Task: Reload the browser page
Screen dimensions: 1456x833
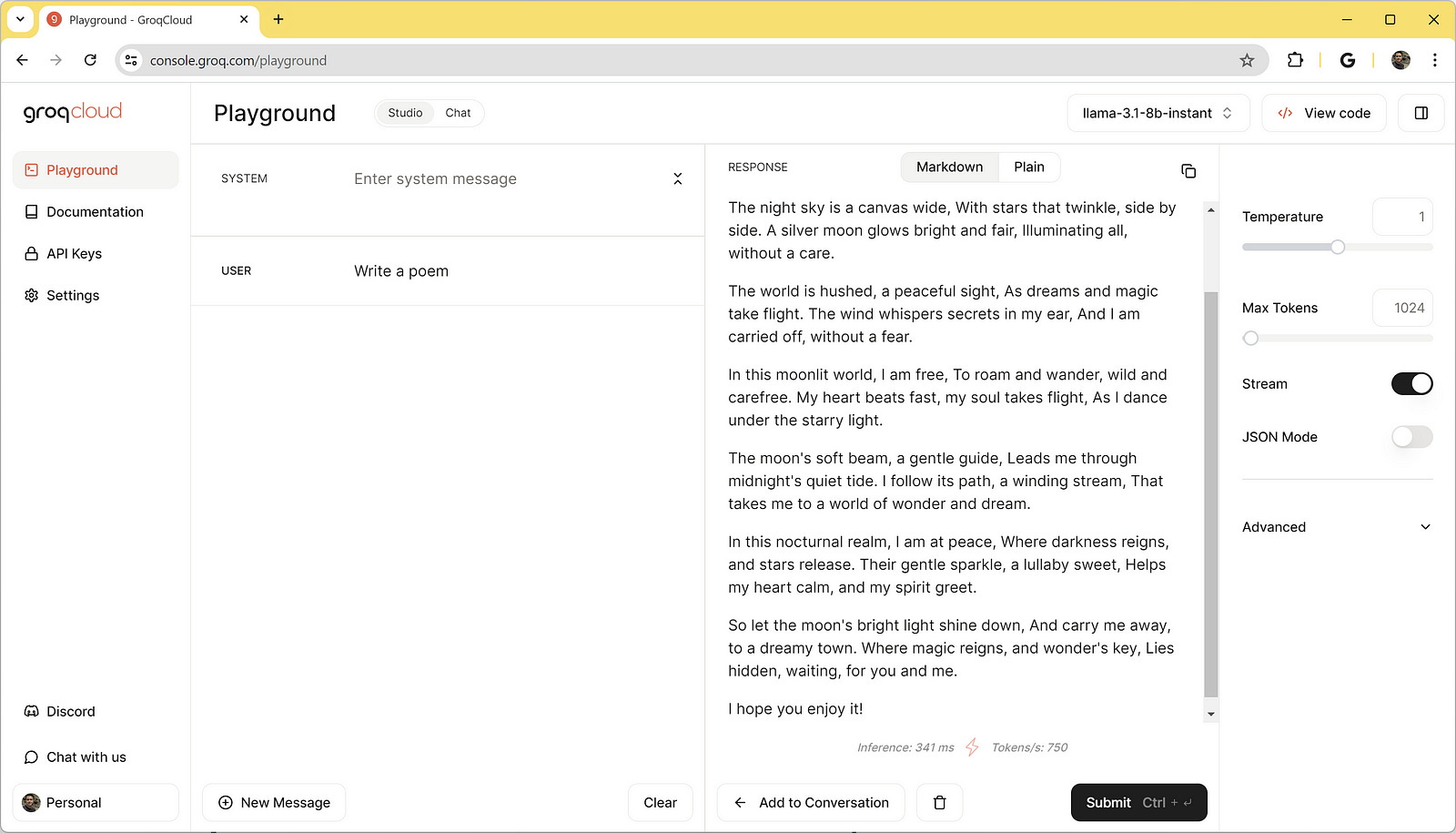Action: click(x=90, y=60)
